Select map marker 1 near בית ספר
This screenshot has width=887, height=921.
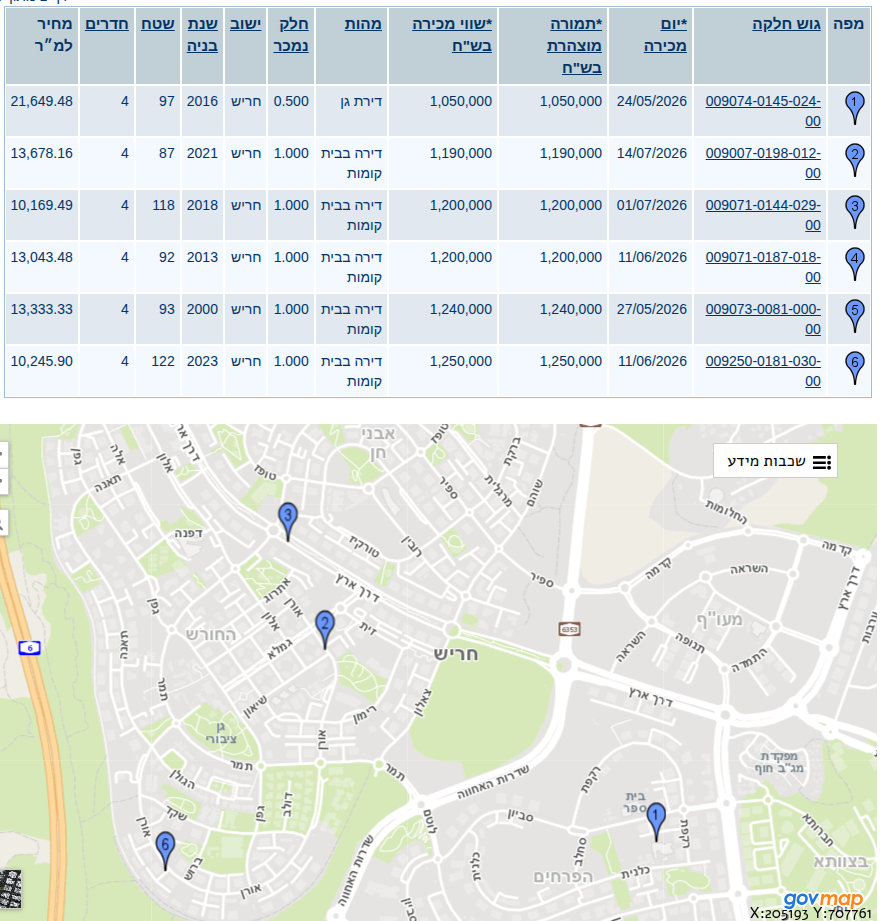coord(656,822)
